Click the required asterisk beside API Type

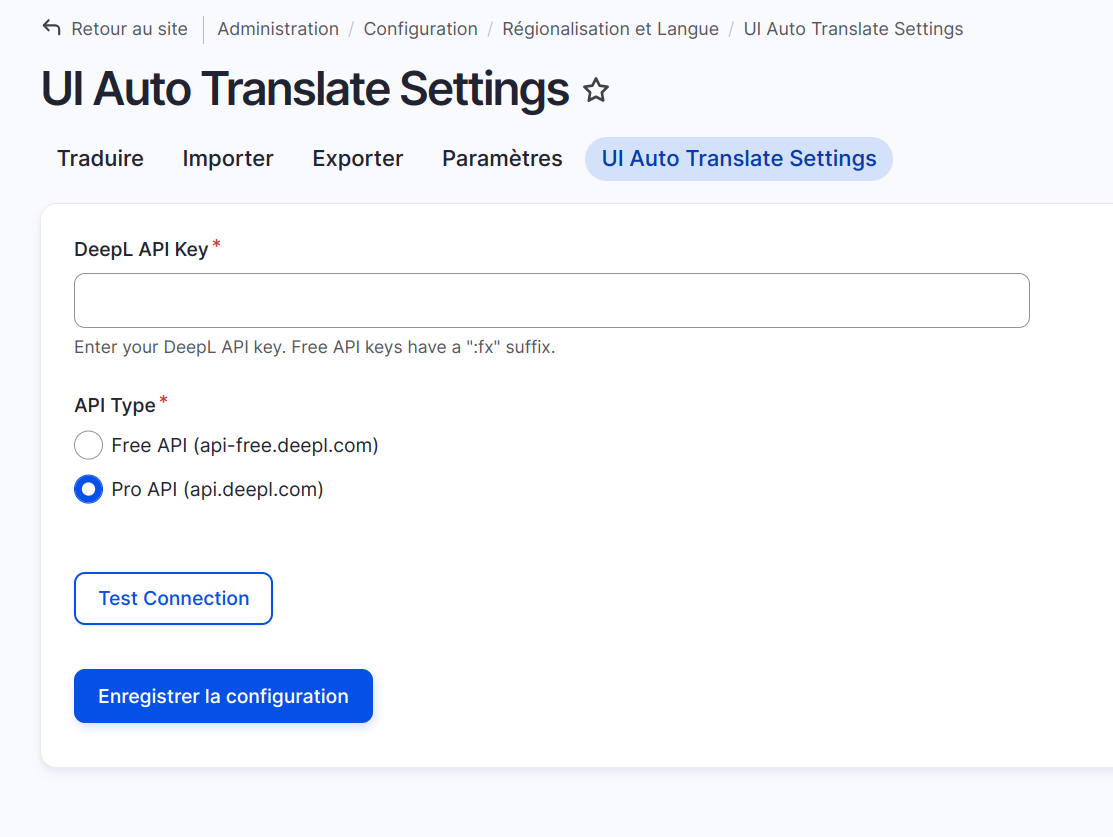coord(163,398)
